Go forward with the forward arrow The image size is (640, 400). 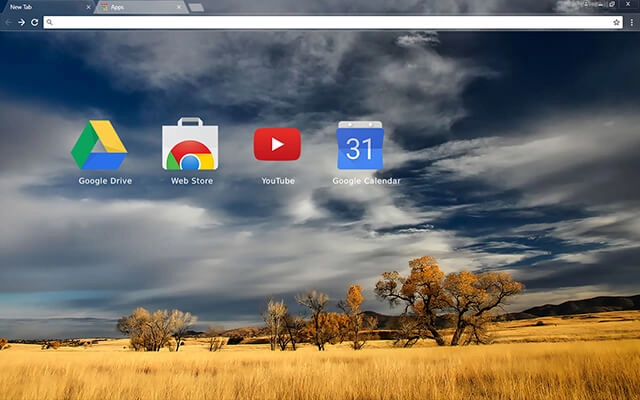(x=22, y=22)
